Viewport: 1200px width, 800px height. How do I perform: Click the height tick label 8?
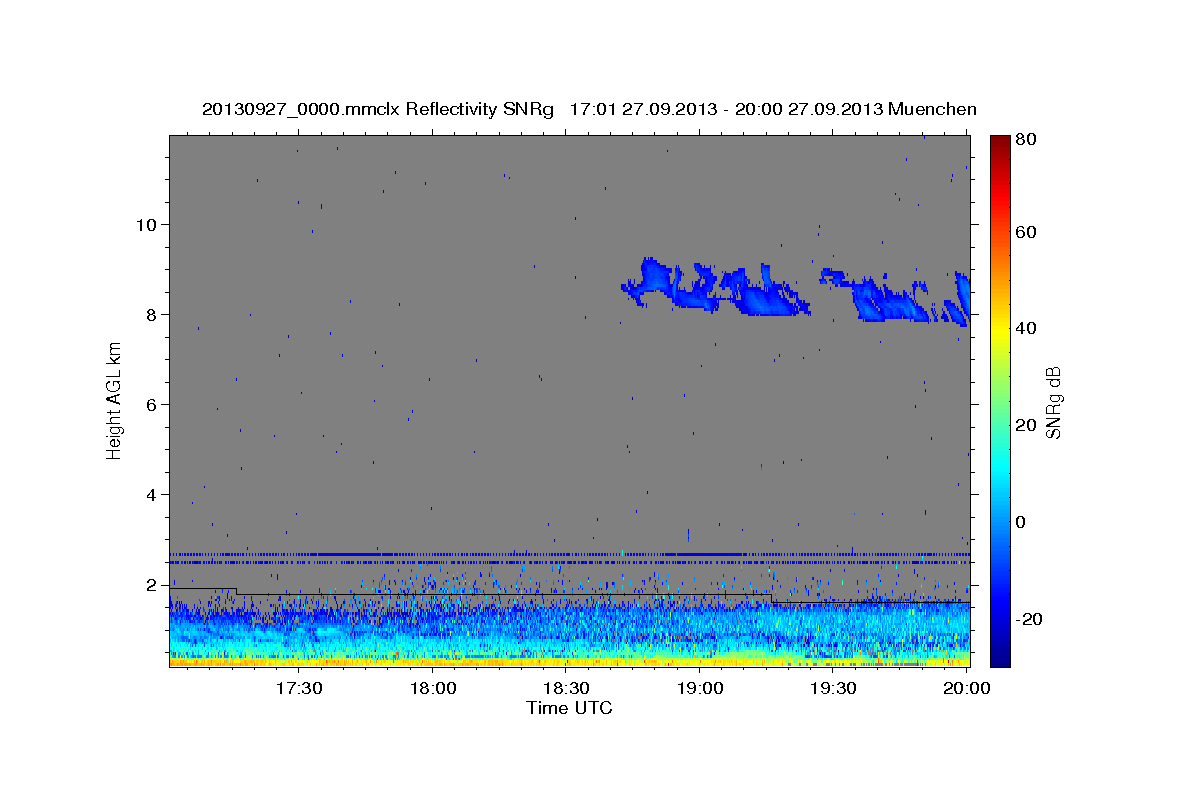click(152, 315)
